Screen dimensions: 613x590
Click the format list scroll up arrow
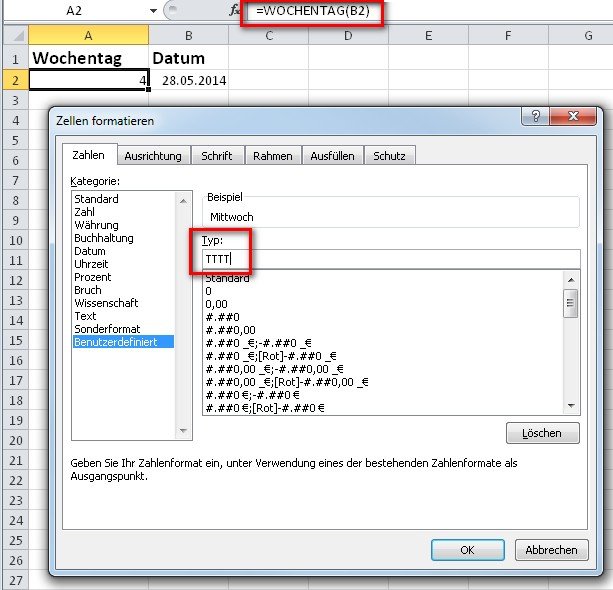click(571, 280)
